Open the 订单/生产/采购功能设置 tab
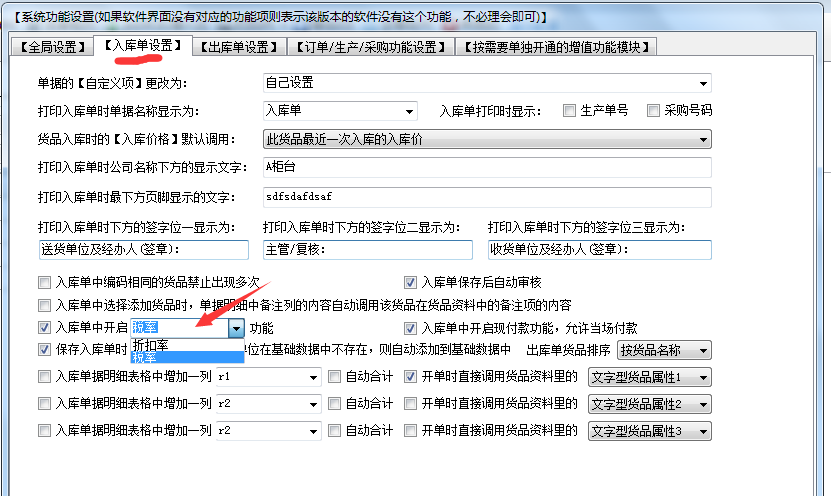831x496 pixels. coord(370,47)
